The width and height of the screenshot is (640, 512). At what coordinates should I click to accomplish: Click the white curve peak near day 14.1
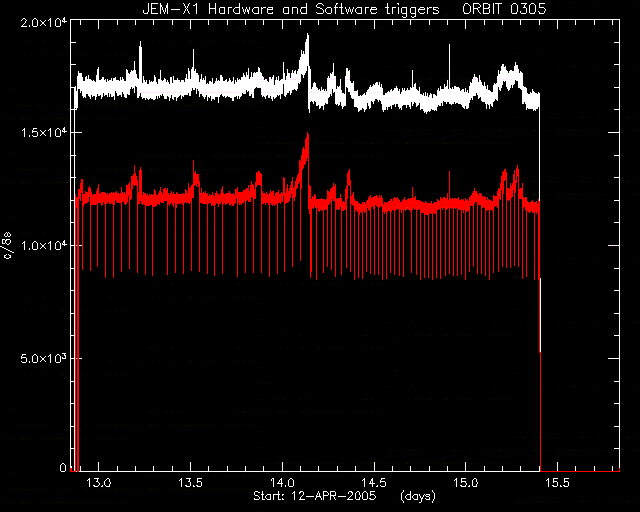coord(307,37)
